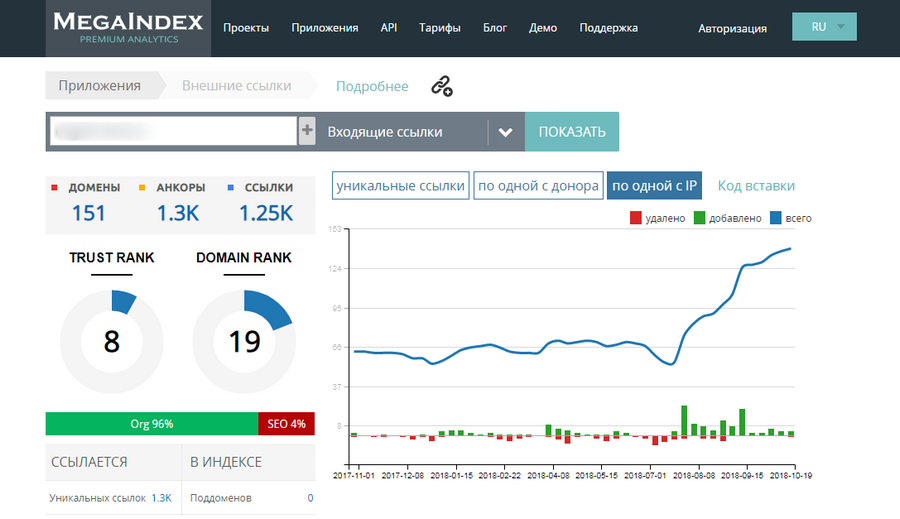Click the ДОМЕНЫ value 151

coord(88,213)
